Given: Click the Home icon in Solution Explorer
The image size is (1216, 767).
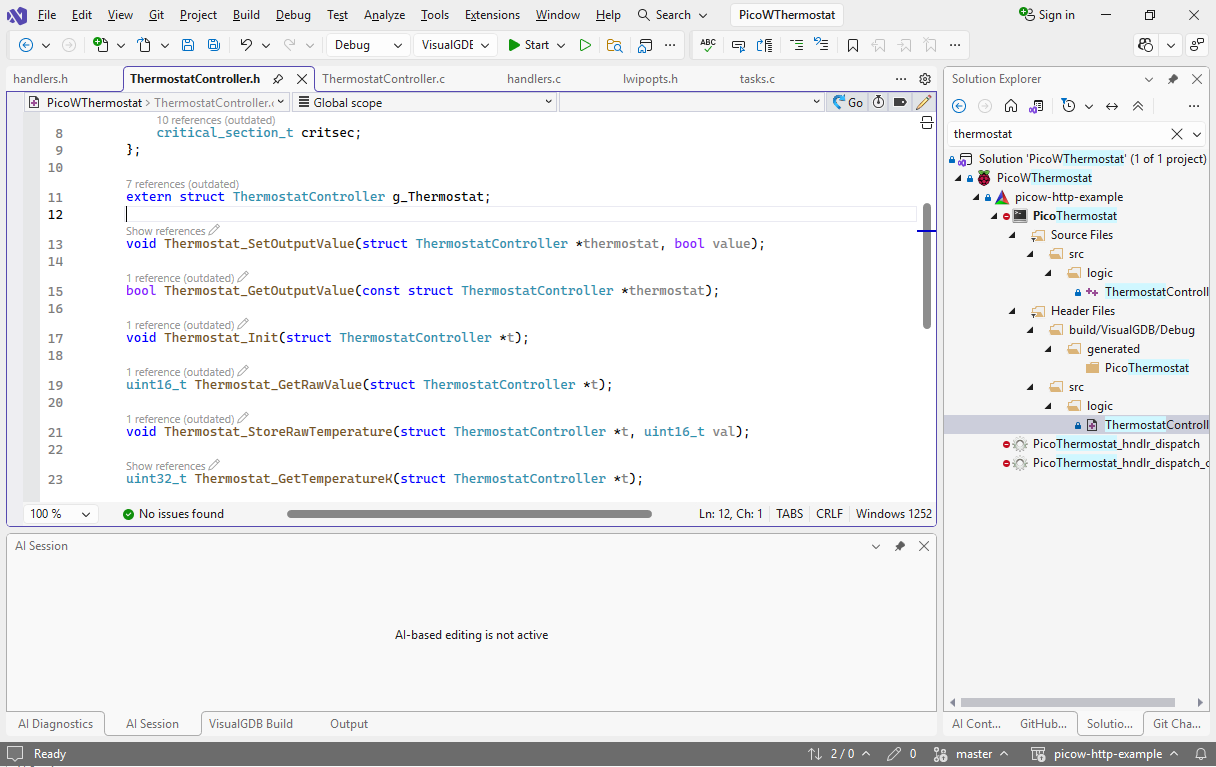Looking at the screenshot, I should coord(1011,106).
